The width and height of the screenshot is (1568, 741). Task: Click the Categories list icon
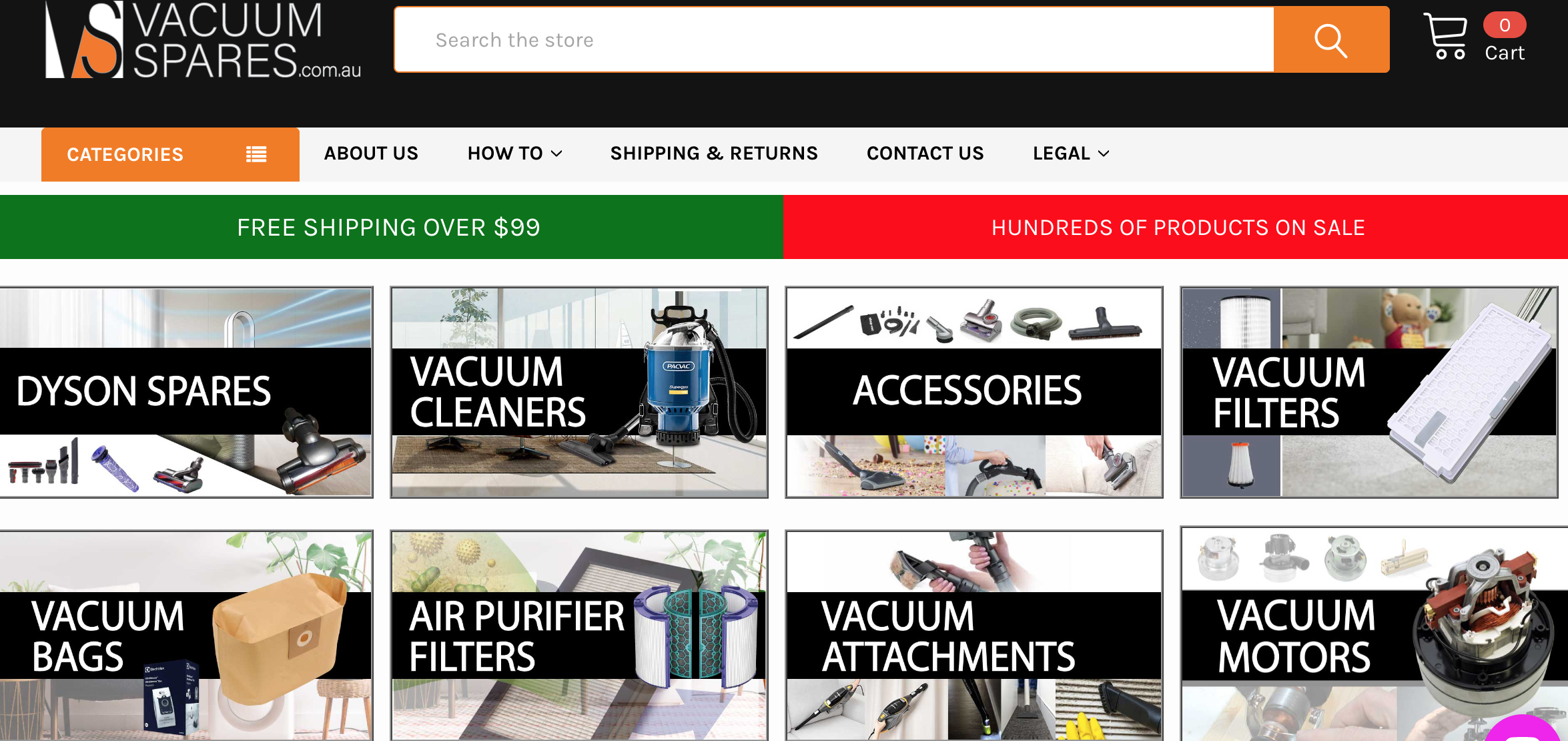coord(256,154)
